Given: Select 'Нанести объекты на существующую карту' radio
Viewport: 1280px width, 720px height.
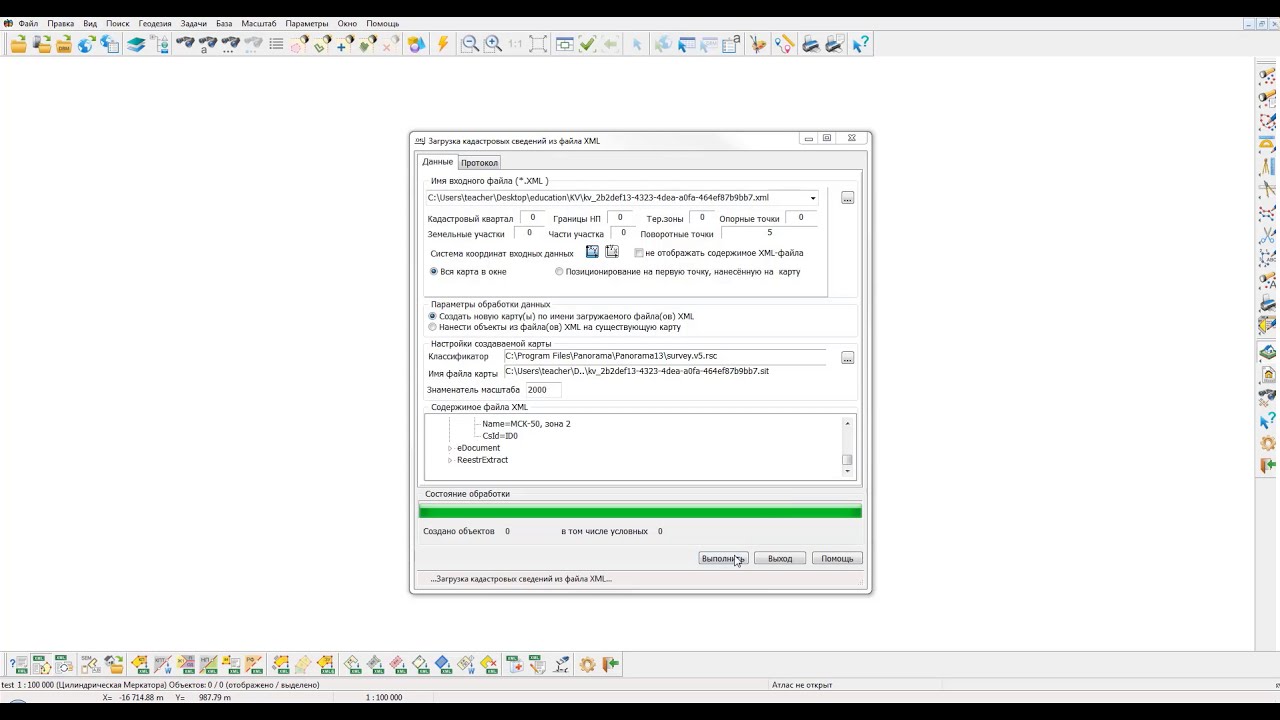Looking at the screenshot, I should [432, 327].
